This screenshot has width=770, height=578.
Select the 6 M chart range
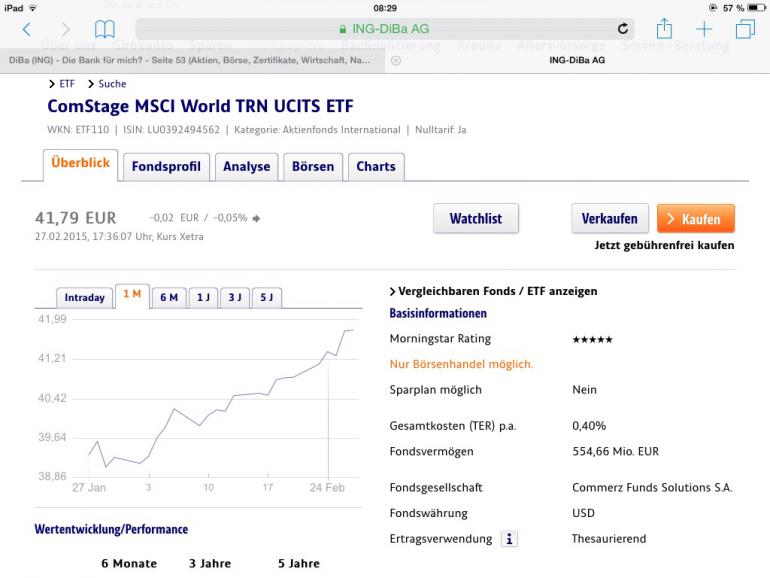pos(169,298)
